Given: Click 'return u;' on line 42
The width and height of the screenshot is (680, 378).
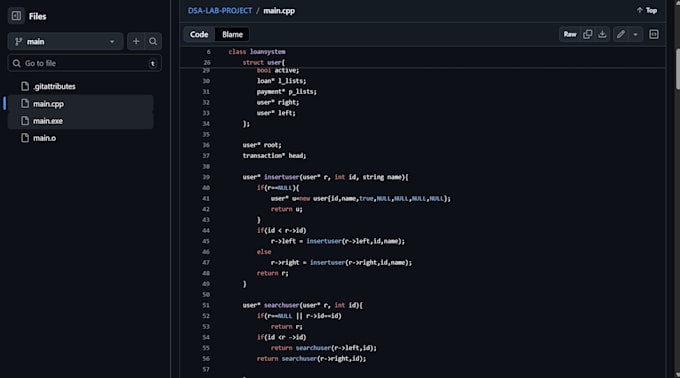Looking at the screenshot, I should pos(287,209).
